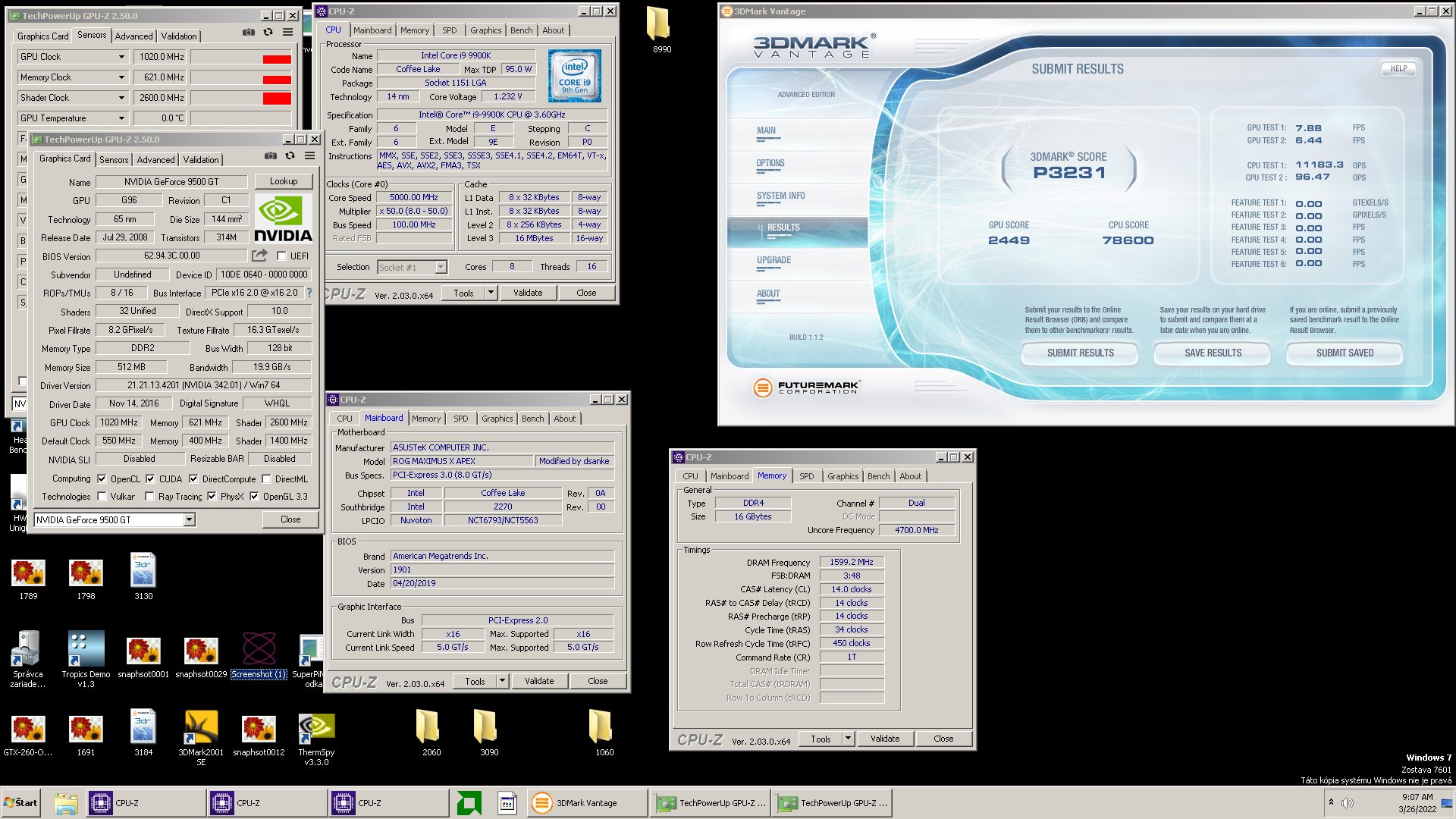Click the Bus Interface question mark icon
1456x819 pixels.
309,293
